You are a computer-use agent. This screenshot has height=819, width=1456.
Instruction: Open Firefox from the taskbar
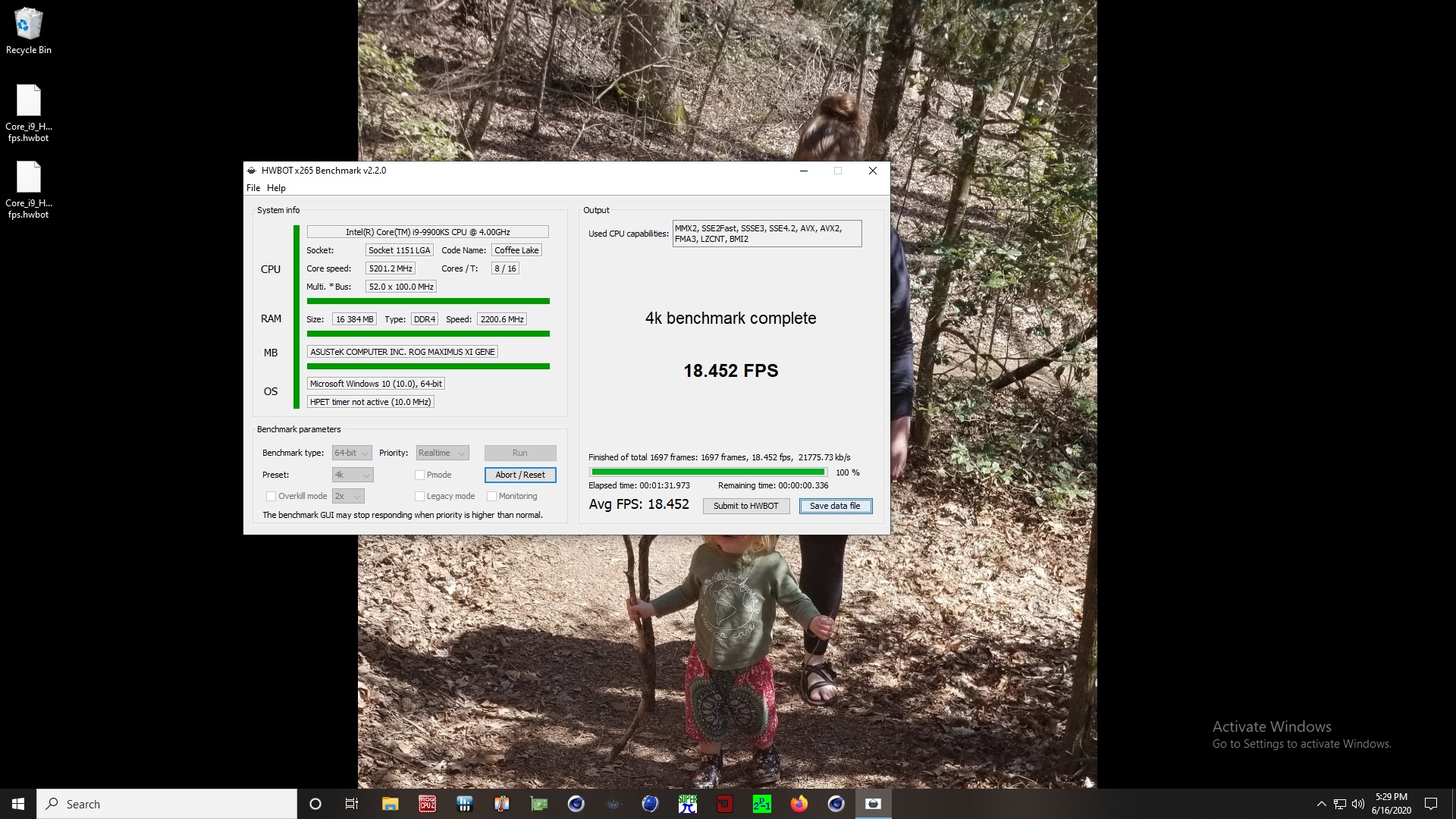coord(799,804)
